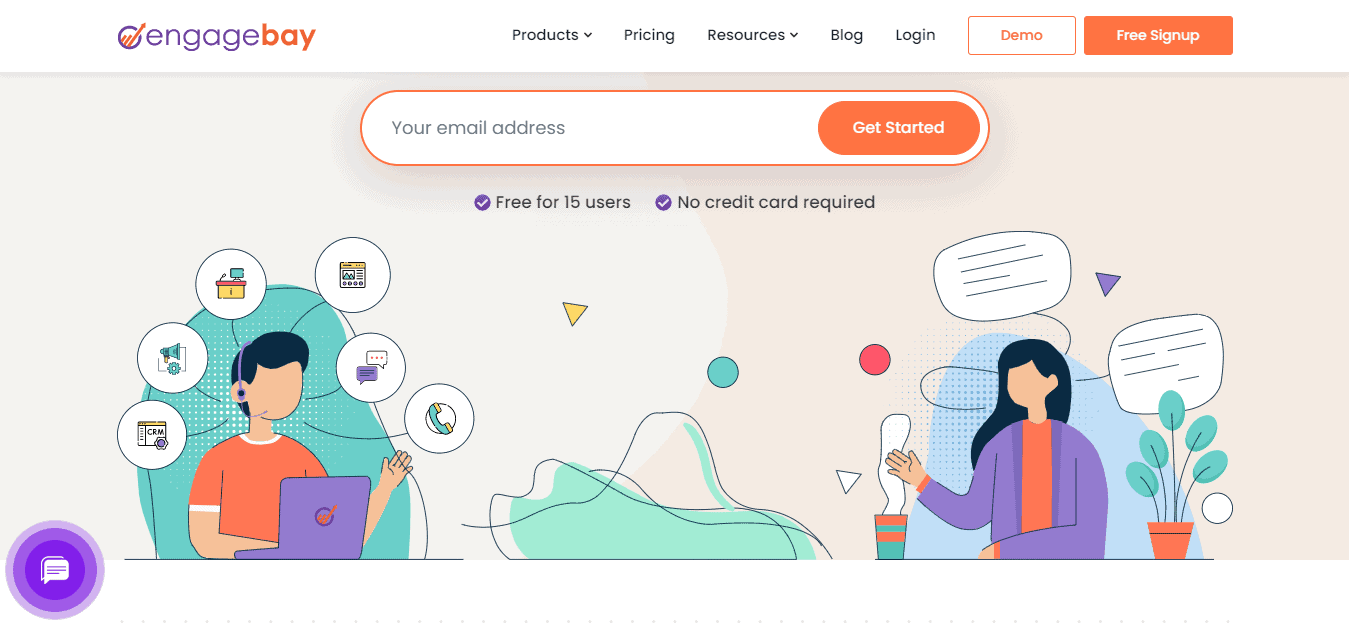Open the purple live chat widget

click(x=55, y=571)
